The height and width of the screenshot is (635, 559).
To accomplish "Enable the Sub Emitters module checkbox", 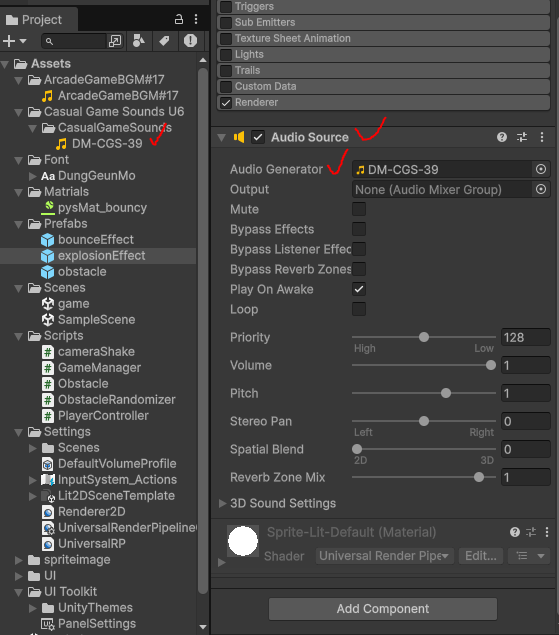I will pos(226,22).
